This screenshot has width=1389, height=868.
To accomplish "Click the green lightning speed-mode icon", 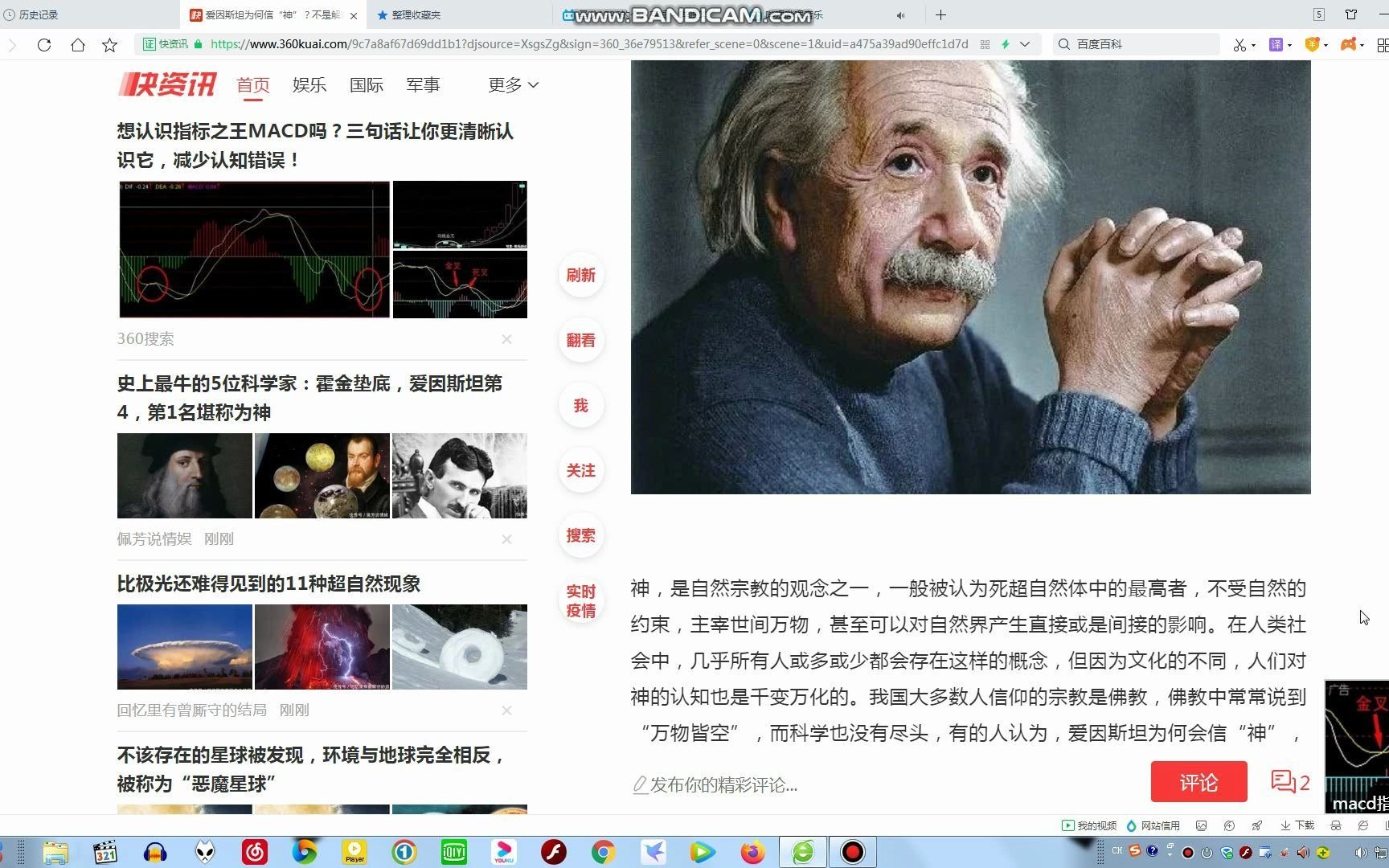I will click(x=1005, y=44).
